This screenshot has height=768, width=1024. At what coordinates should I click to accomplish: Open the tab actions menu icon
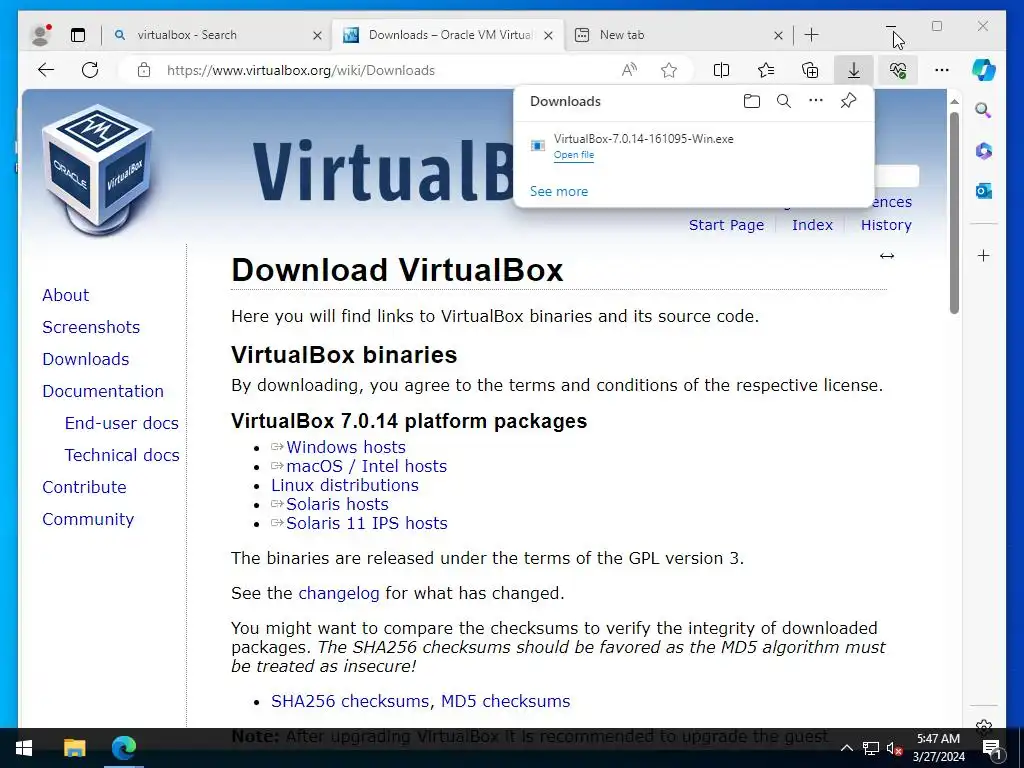[78, 35]
